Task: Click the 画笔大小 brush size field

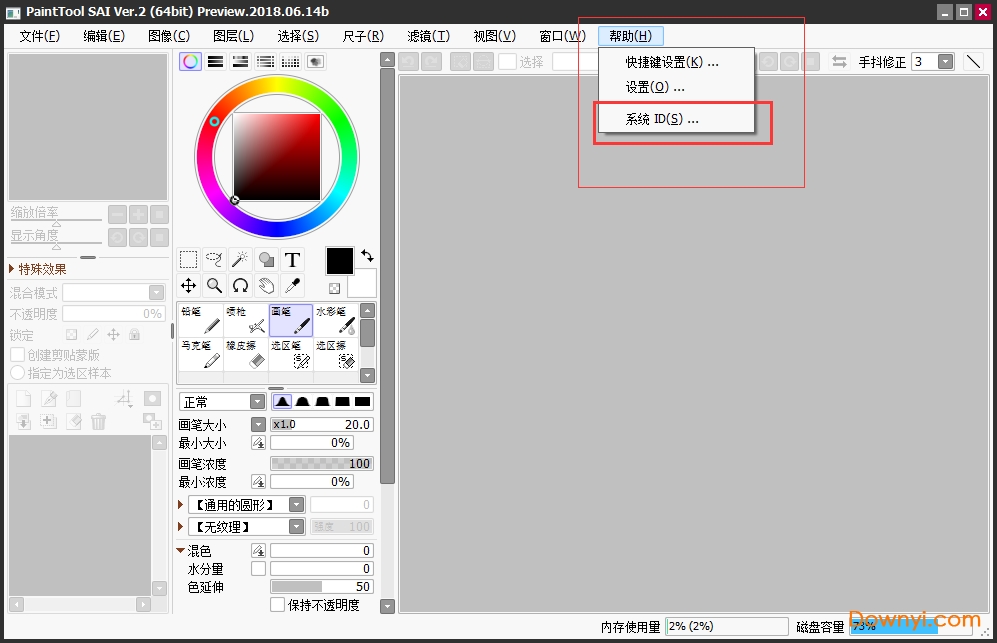Action: click(x=321, y=424)
